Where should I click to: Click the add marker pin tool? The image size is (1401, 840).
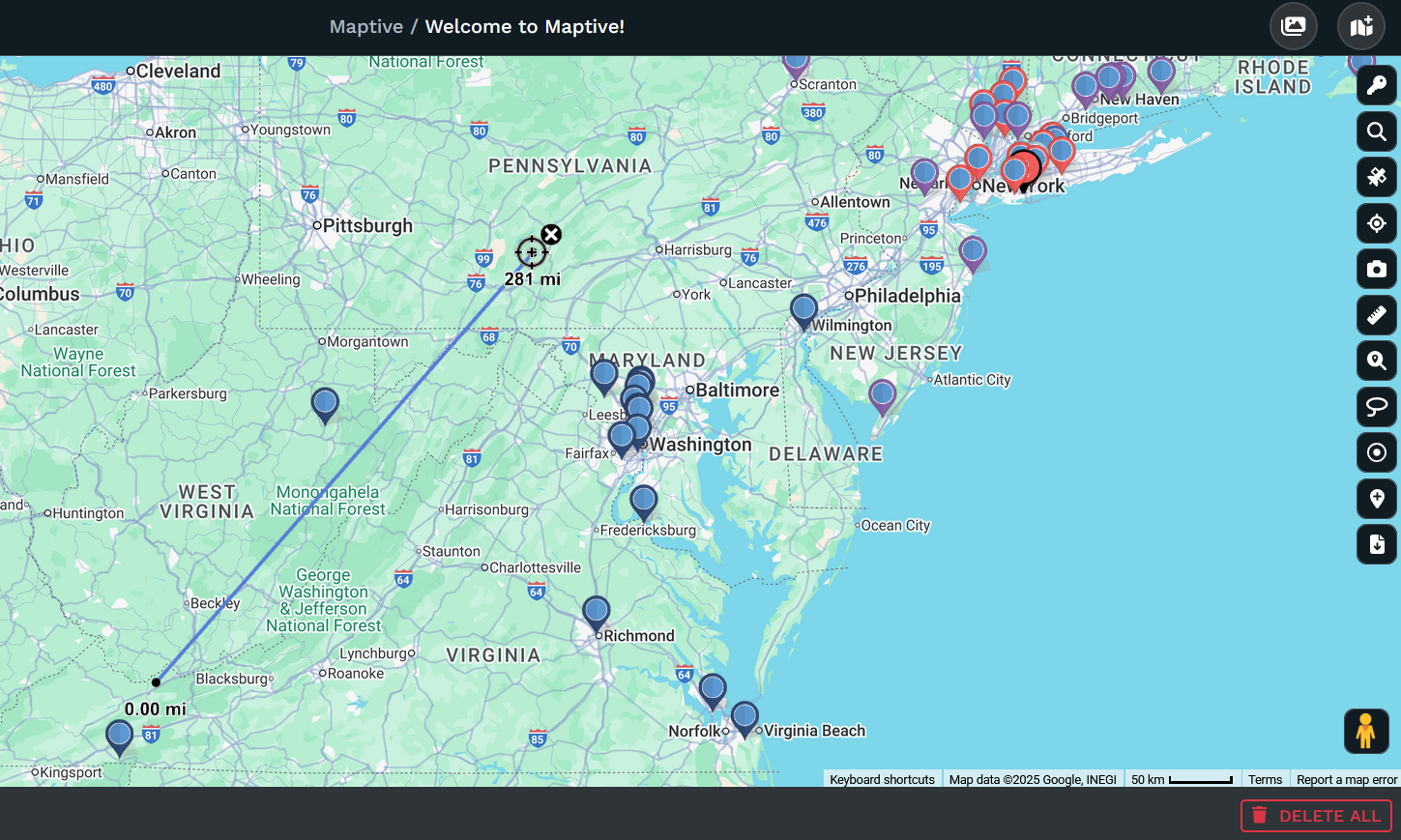1377,499
